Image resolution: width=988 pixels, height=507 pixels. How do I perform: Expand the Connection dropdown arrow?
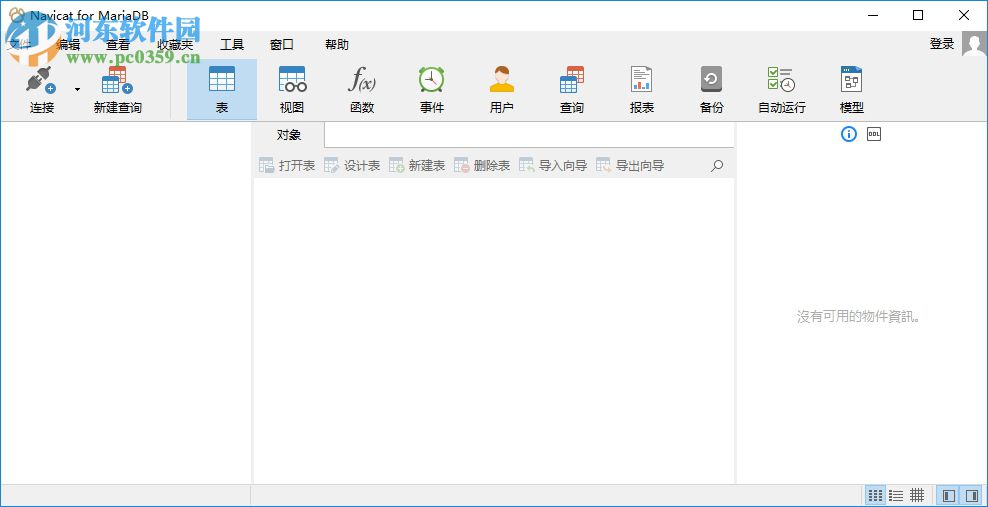point(78,89)
